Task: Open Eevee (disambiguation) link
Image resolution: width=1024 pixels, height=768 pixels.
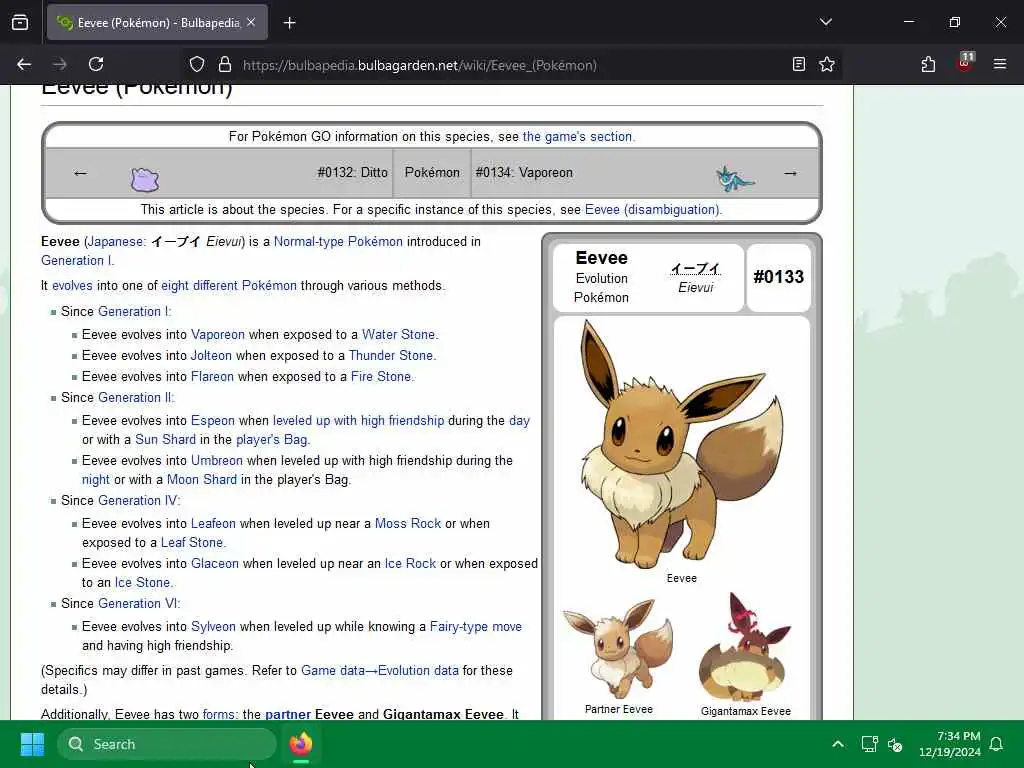Action: coord(652,210)
